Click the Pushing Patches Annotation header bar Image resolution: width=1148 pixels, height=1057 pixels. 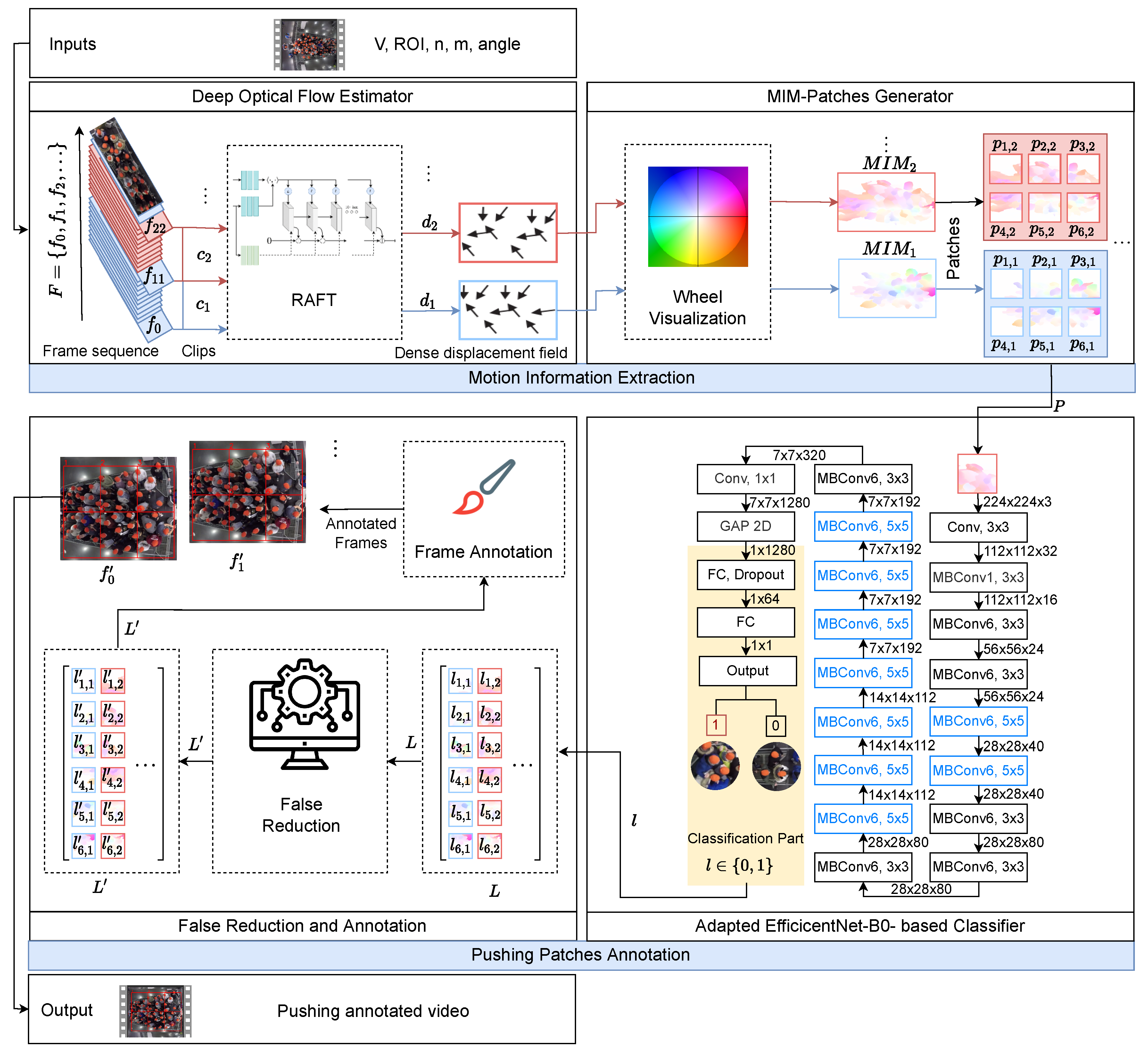coord(580,954)
